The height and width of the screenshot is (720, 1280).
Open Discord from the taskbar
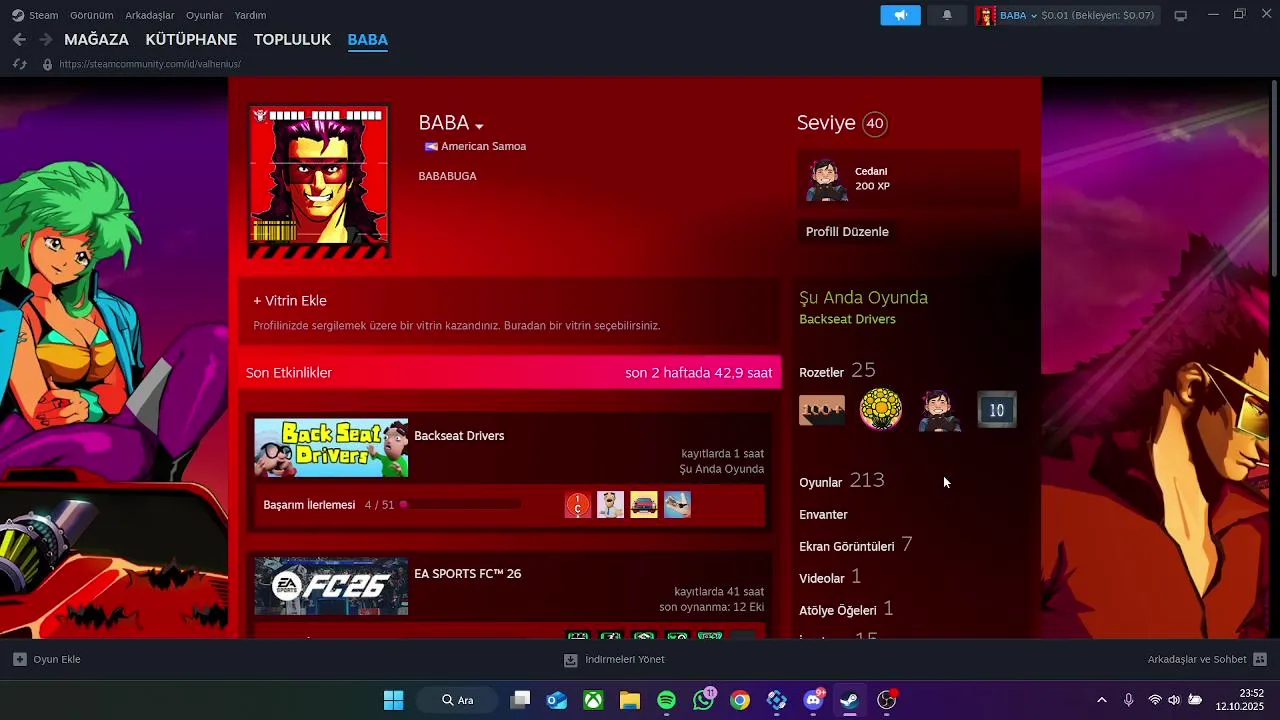tap(813, 700)
